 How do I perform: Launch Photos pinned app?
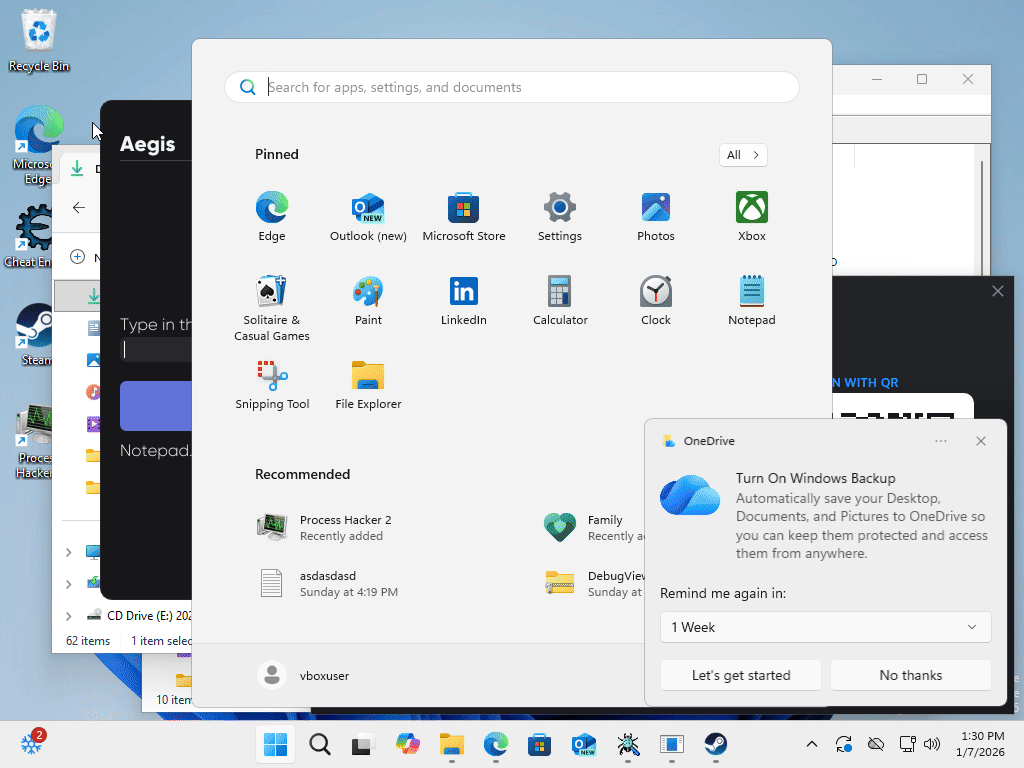656,217
